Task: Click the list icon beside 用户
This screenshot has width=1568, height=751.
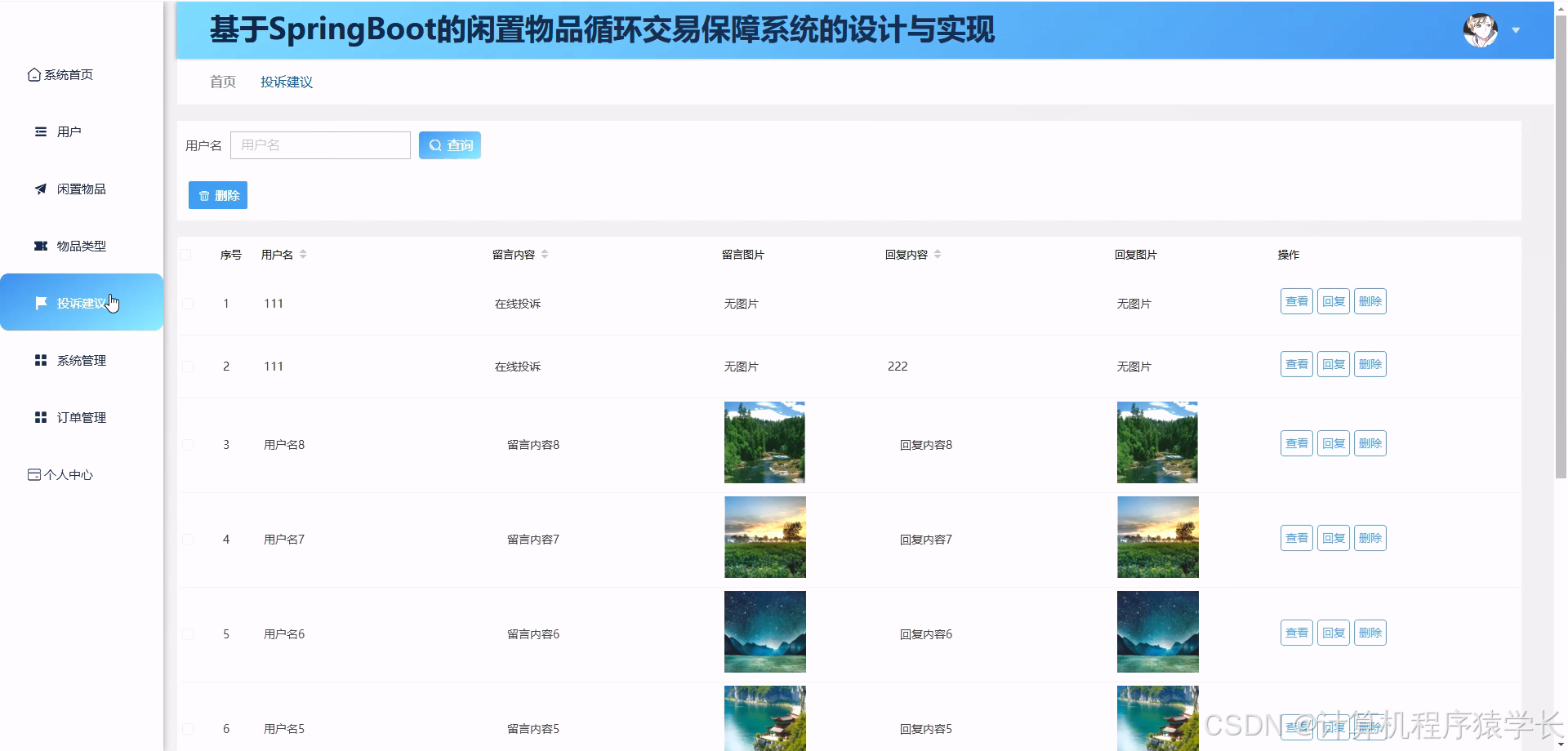Action: click(x=41, y=131)
